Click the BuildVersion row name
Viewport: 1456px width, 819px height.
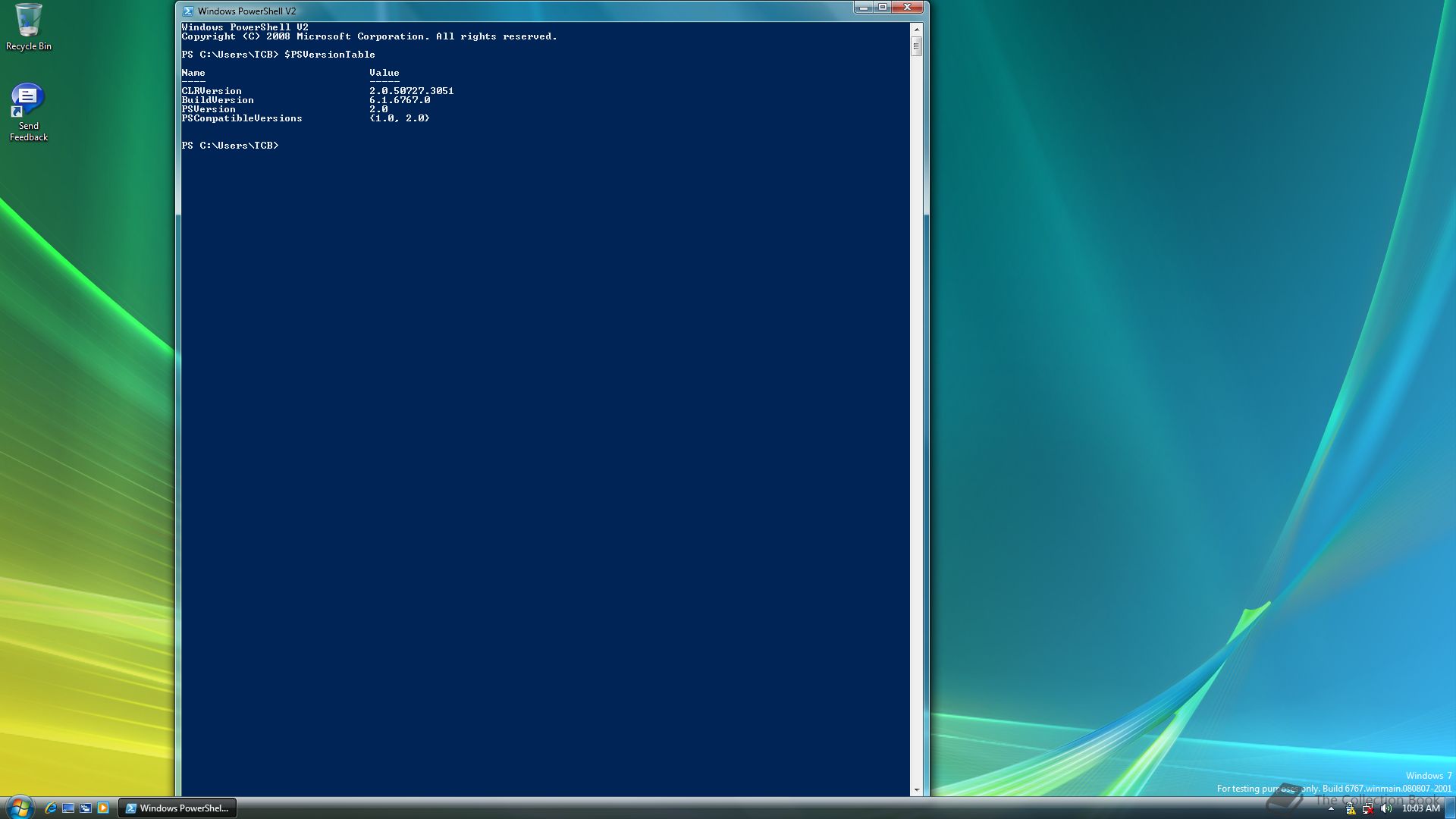[x=218, y=100]
